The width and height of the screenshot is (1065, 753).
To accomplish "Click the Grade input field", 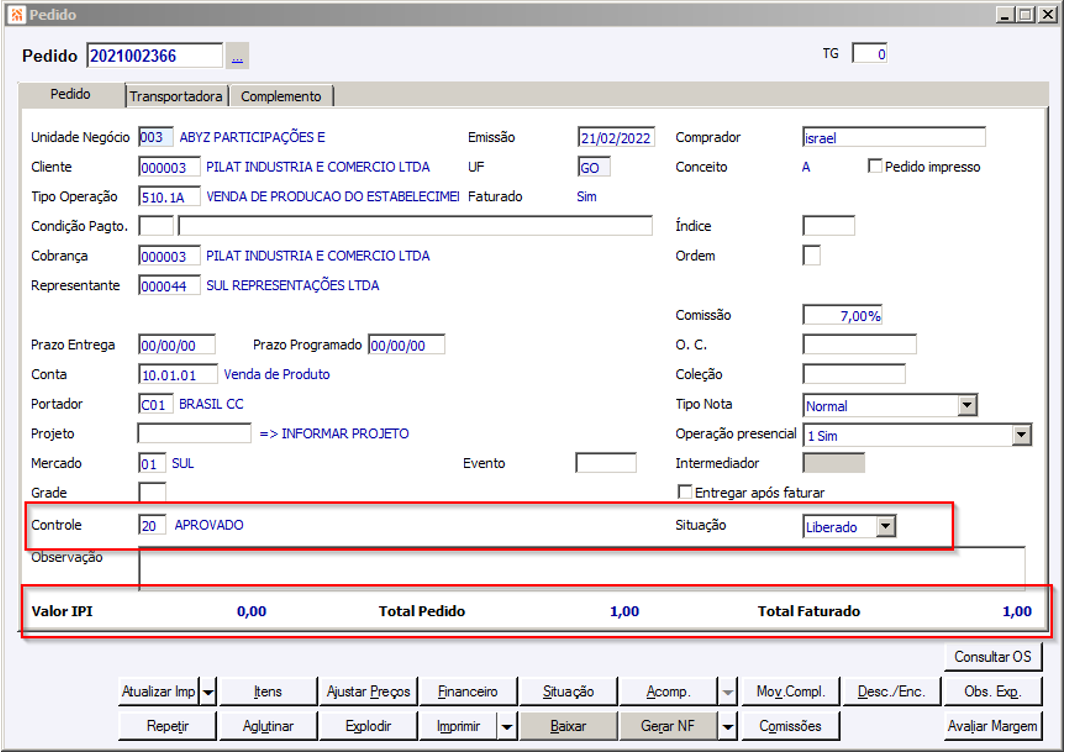I will point(152,492).
